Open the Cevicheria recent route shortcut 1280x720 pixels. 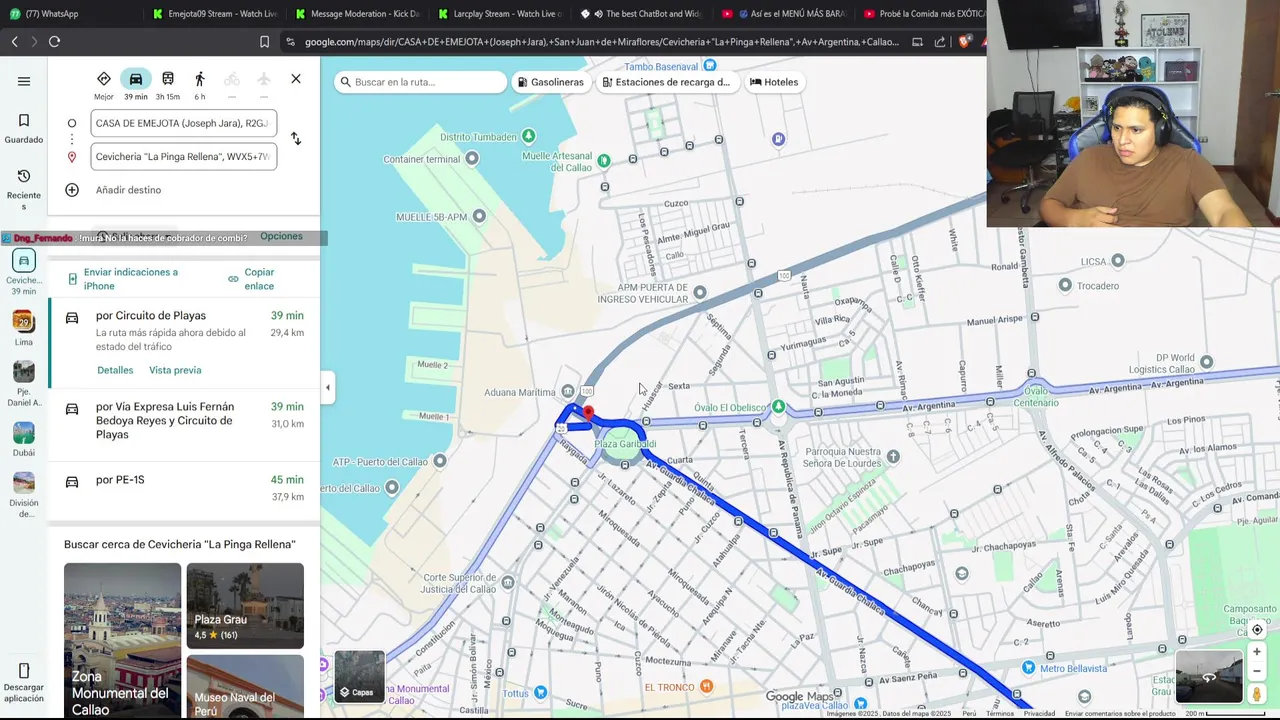click(x=24, y=272)
